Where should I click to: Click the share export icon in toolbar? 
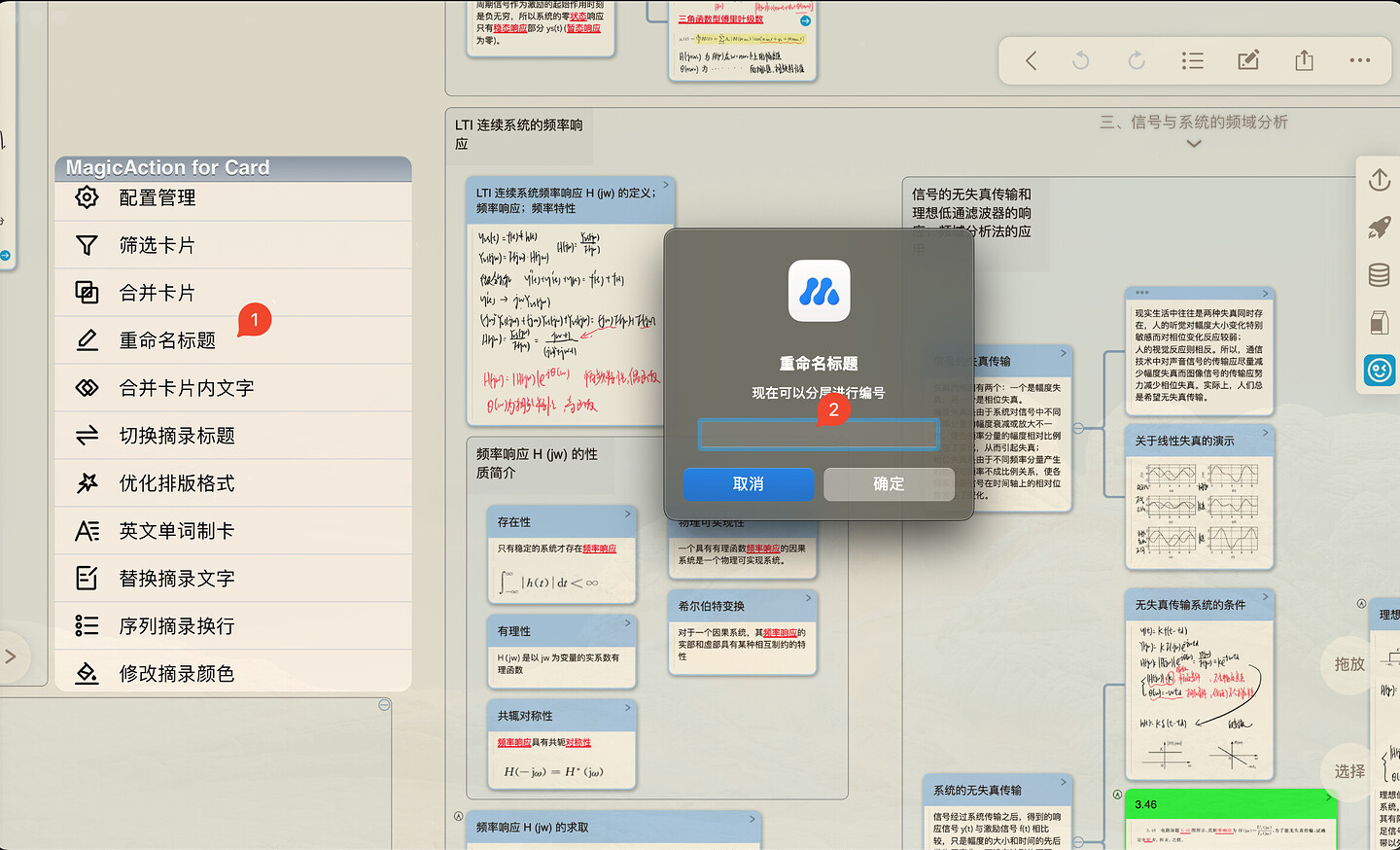pyautogui.click(x=1304, y=61)
